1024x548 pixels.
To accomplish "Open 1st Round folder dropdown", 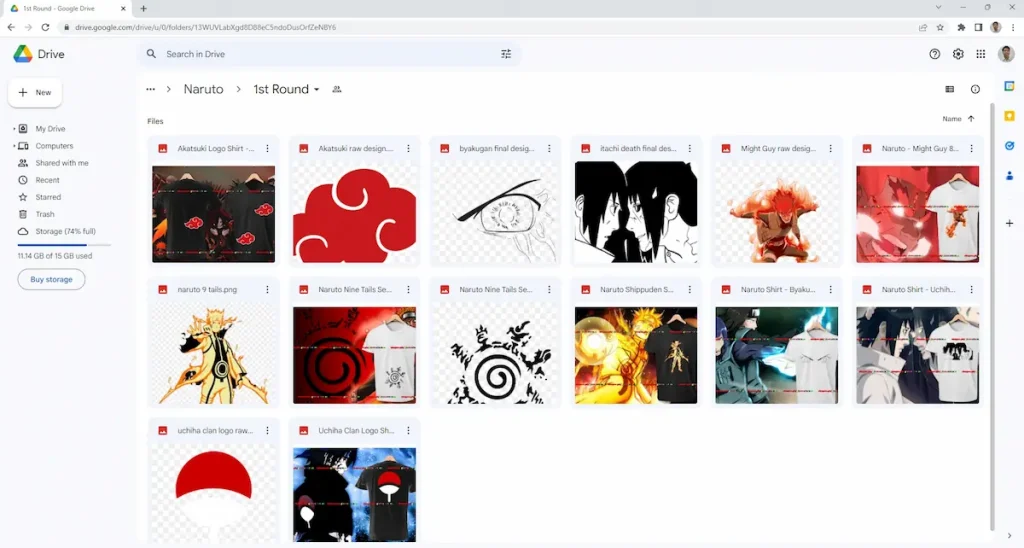I will tap(287, 89).
